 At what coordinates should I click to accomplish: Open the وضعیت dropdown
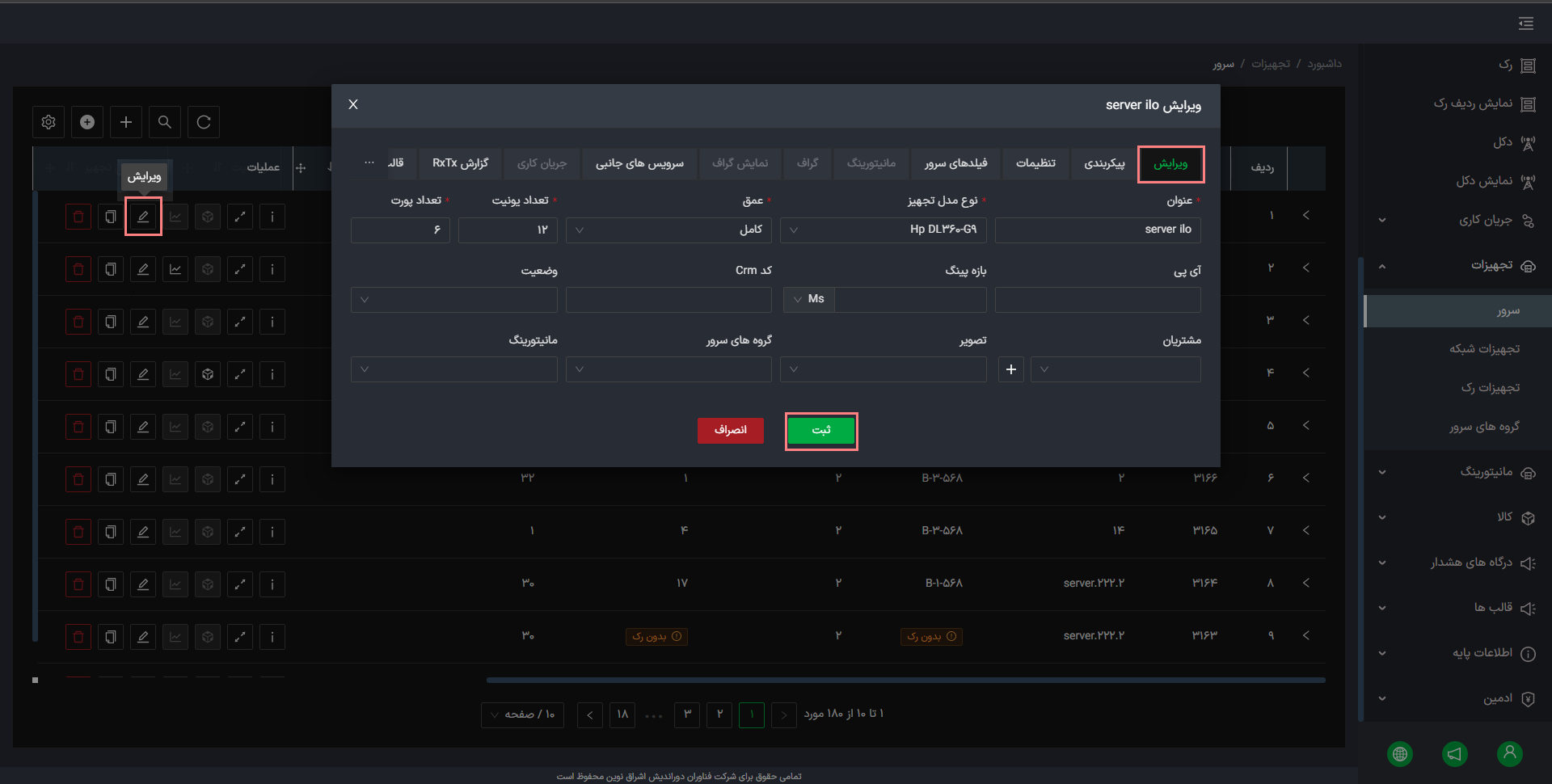[454, 300]
